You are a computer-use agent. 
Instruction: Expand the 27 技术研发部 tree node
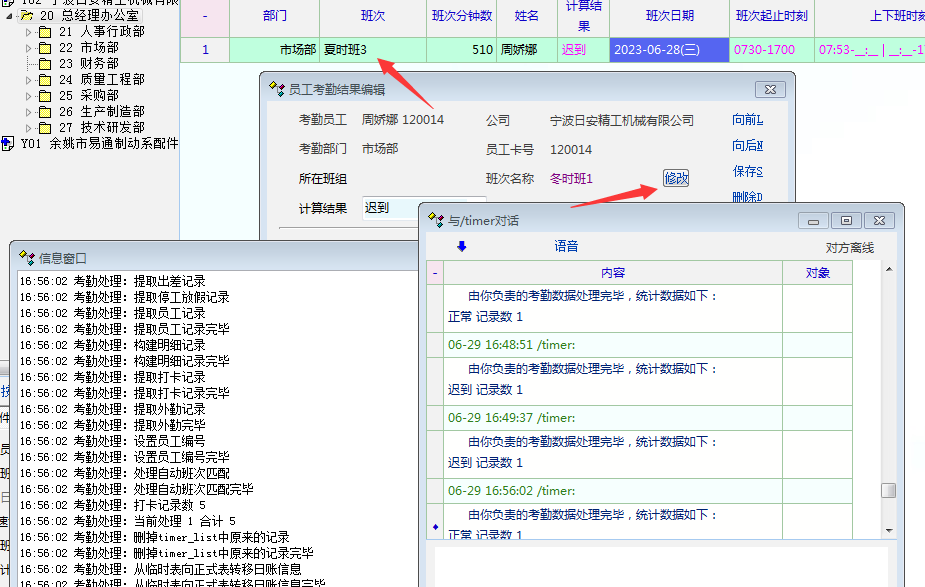click(x=29, y=128)
